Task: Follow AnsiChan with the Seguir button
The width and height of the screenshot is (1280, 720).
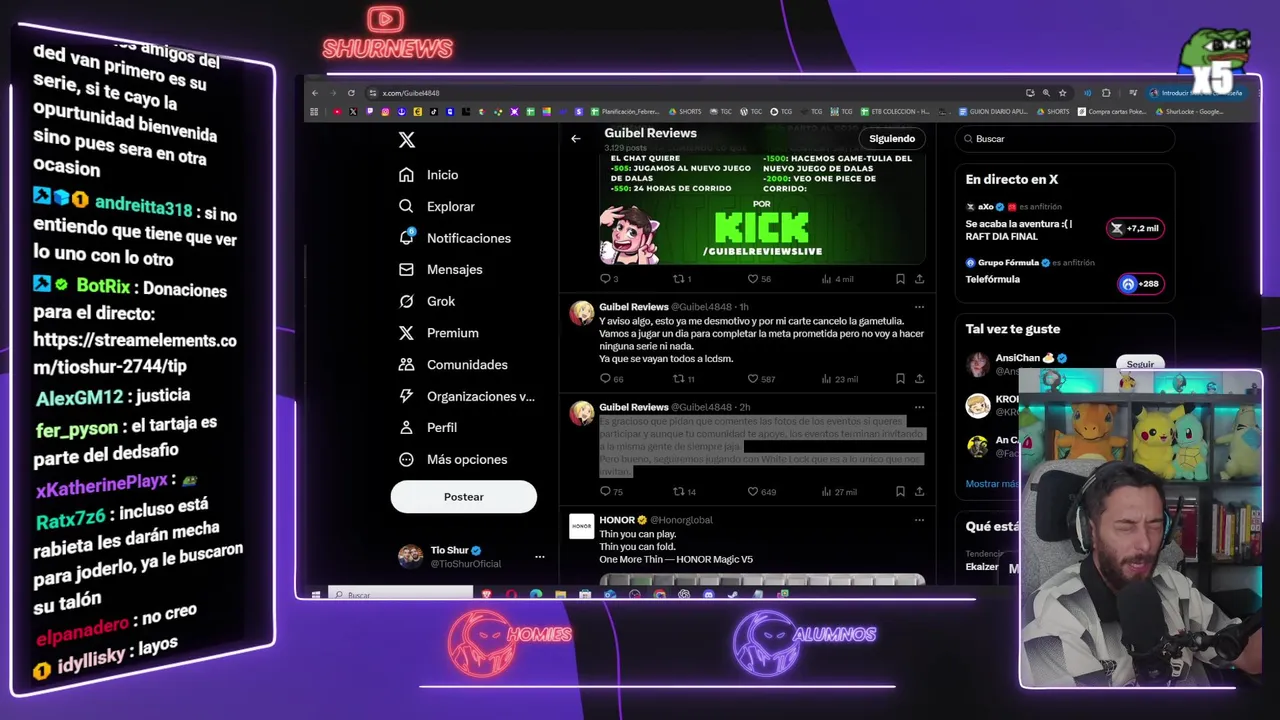Action: coord(1140,364)
